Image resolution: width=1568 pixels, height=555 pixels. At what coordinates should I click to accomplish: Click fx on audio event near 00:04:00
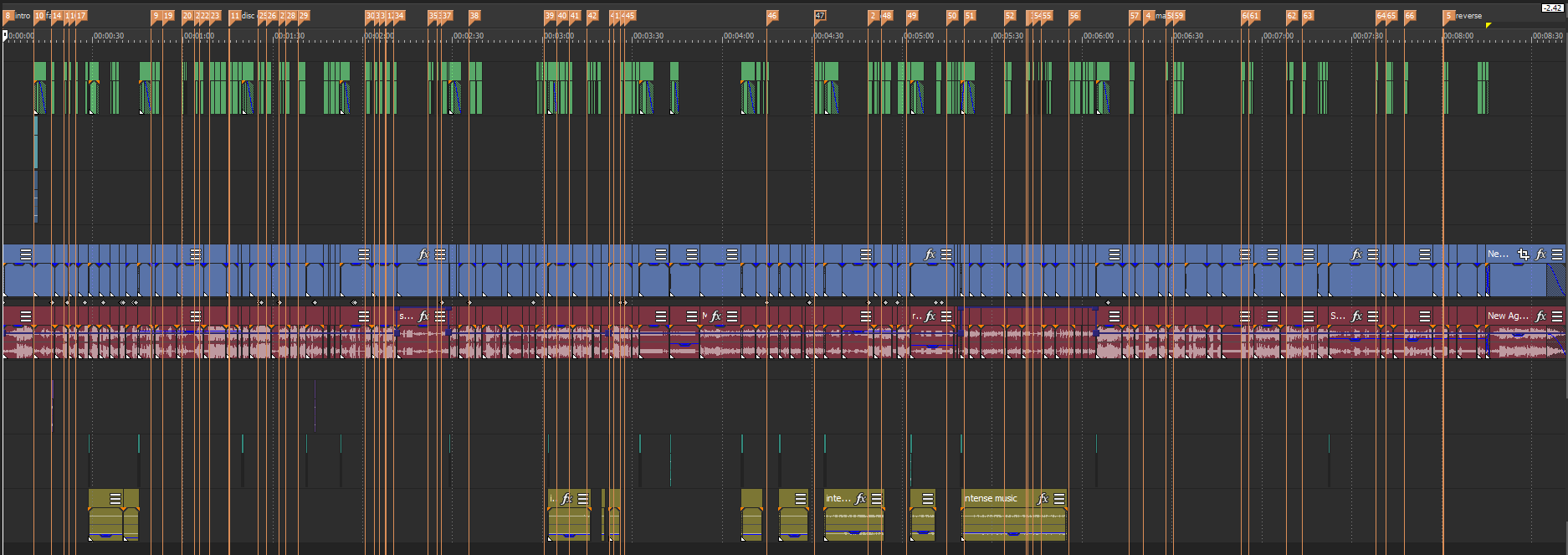point(715,316)
